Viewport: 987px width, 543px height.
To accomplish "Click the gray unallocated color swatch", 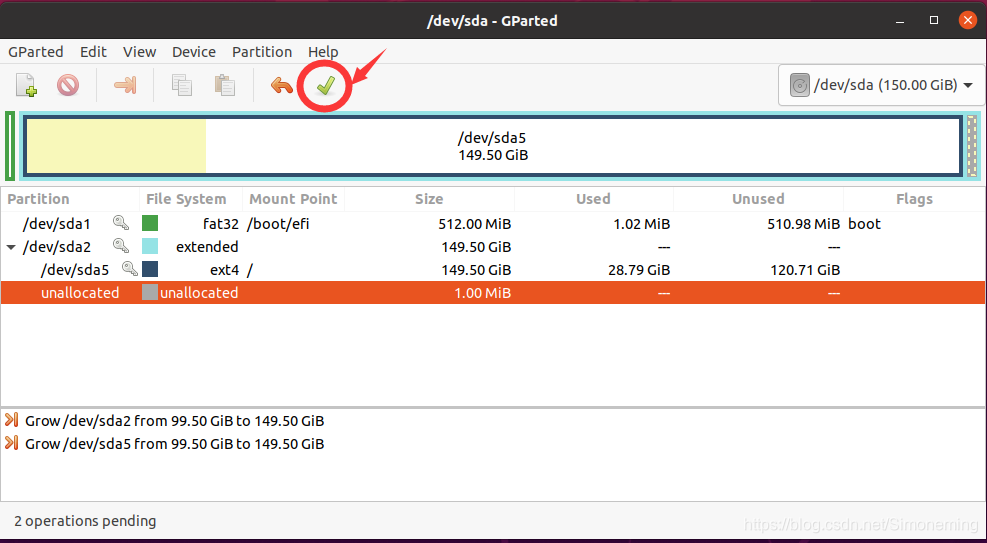I will tap(150, 293).
